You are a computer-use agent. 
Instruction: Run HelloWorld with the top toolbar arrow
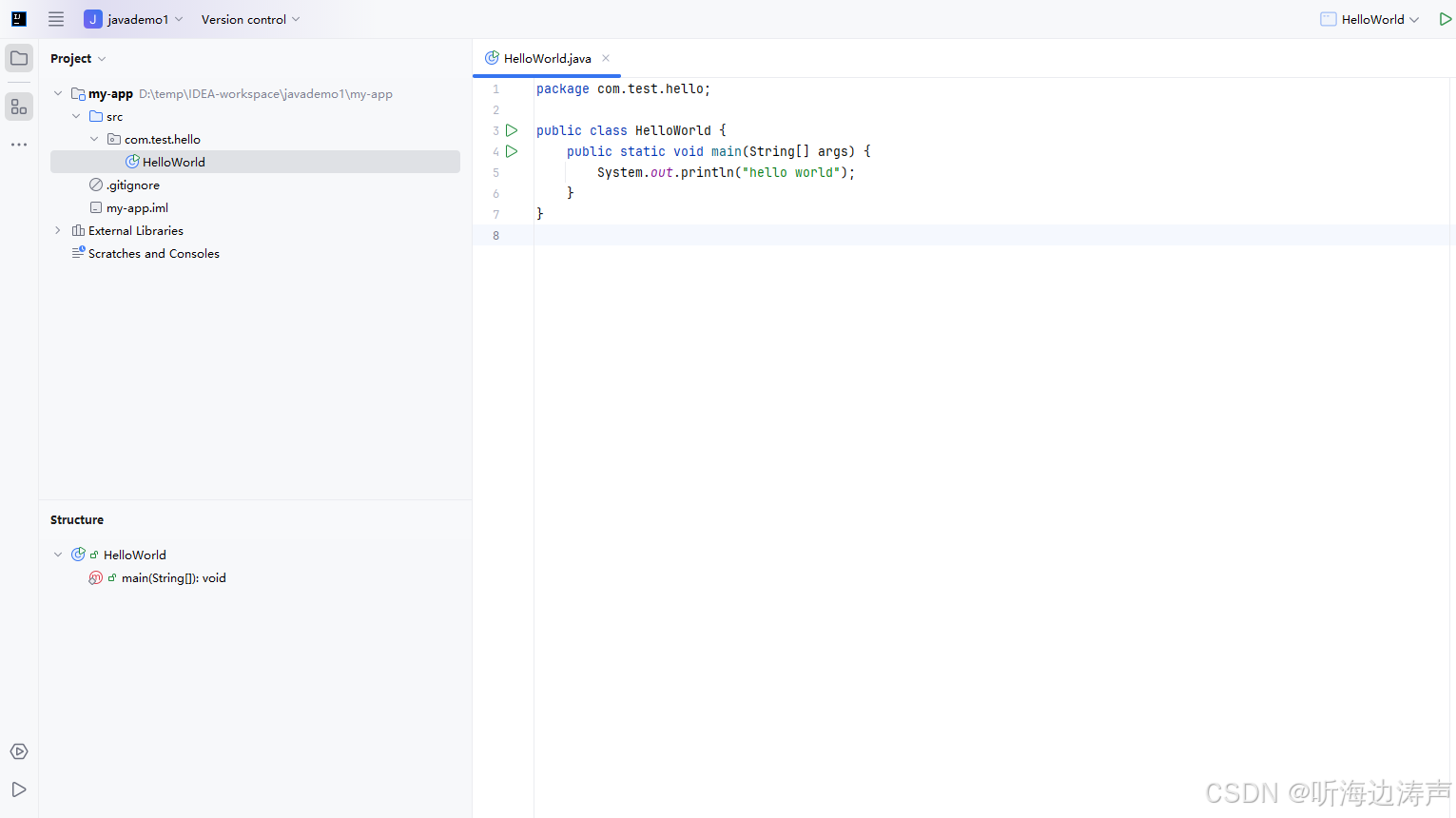[1445, 19]
